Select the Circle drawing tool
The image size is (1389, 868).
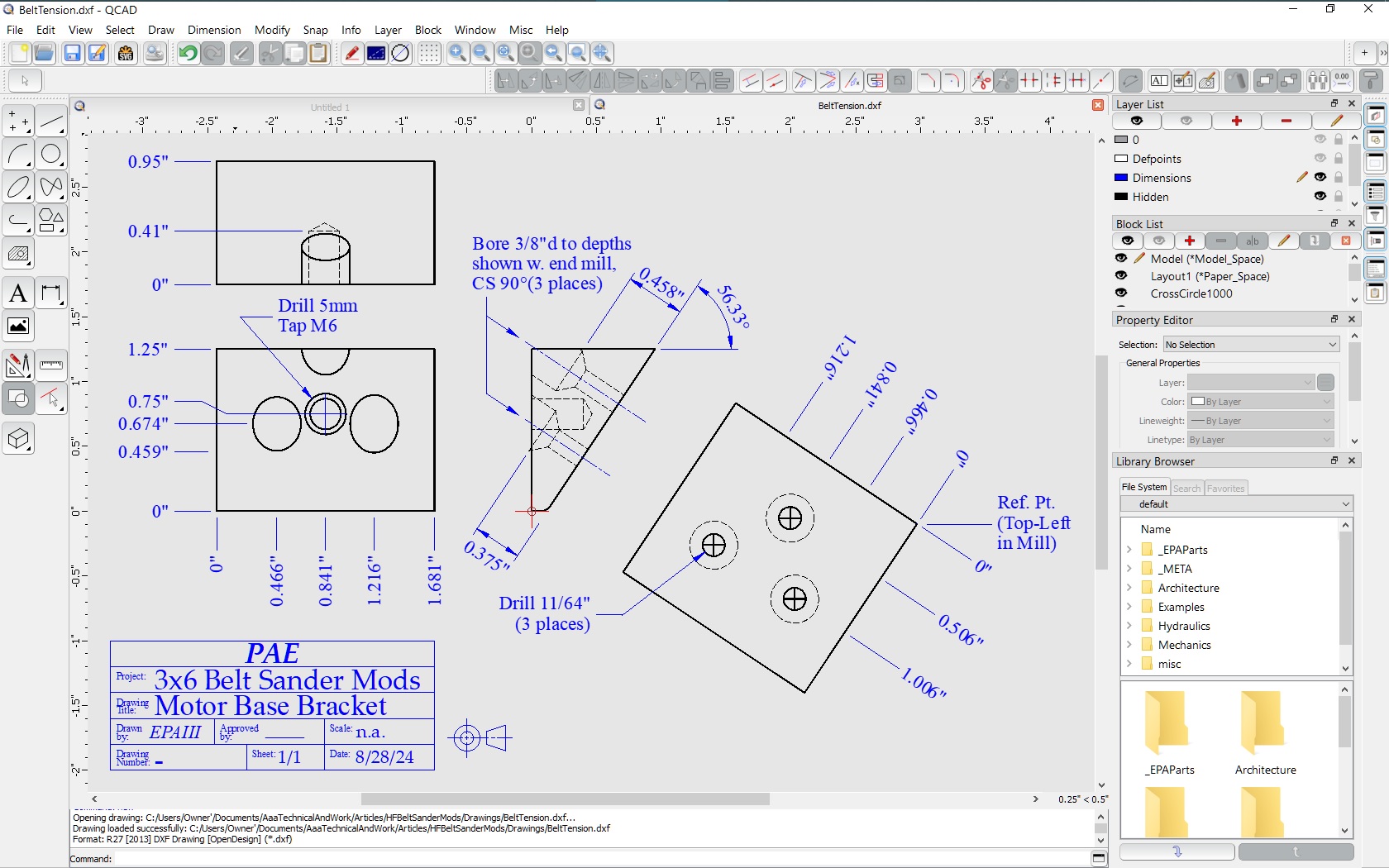pos(51,155)
